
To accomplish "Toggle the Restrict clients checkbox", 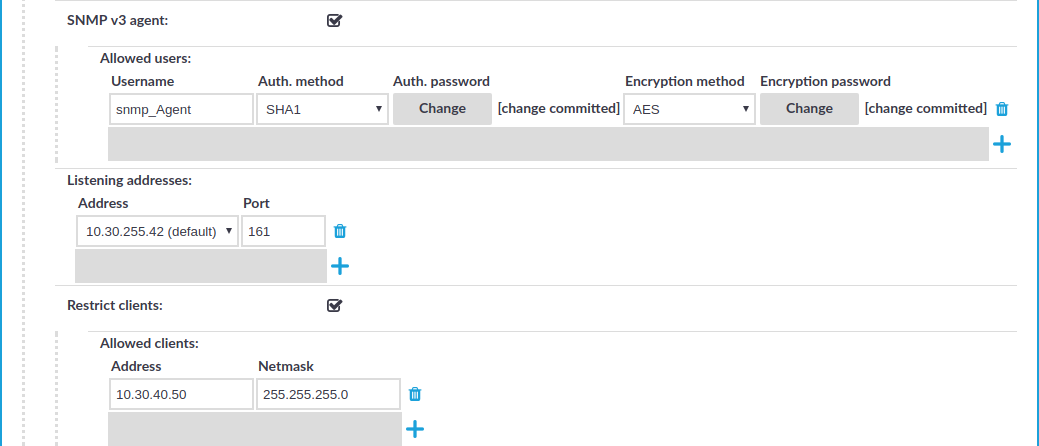I will point(335,306).
